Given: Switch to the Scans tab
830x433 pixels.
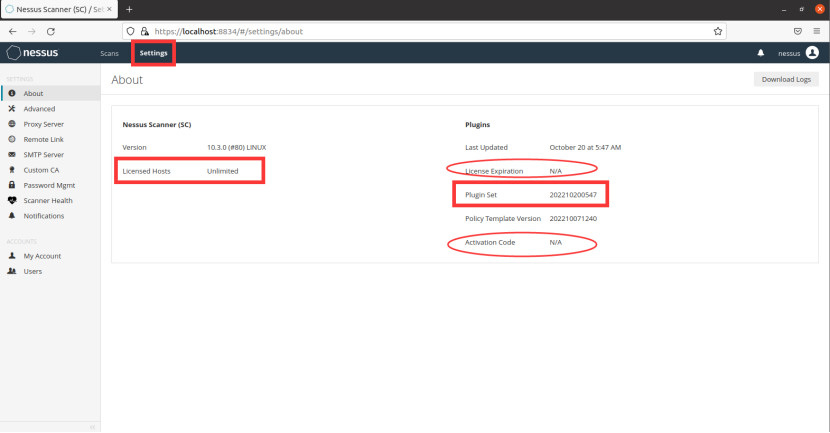Looking at the screenshot, I should tap(110, 53).
